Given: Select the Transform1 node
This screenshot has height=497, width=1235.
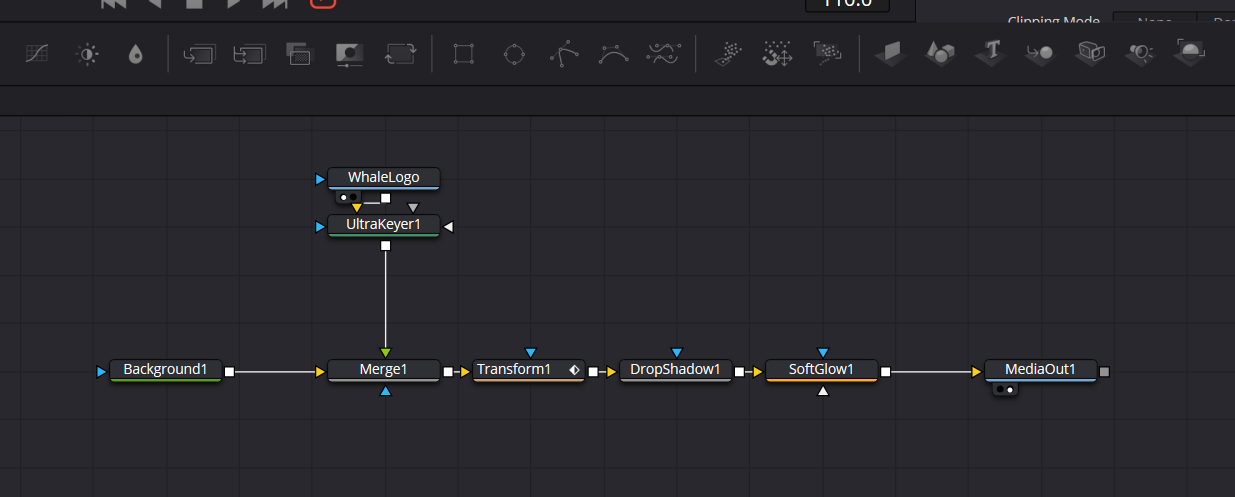Looking at the screenshot, I should click(x=529, y=370).
